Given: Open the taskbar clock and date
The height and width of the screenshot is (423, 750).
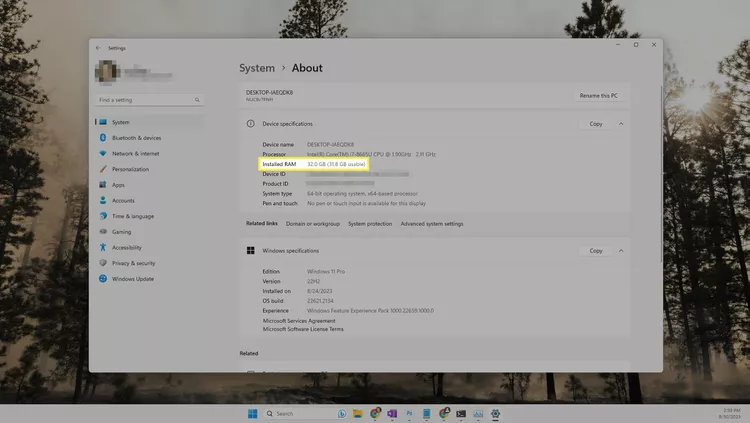Looking at the screenshot, I should (729, 413).
